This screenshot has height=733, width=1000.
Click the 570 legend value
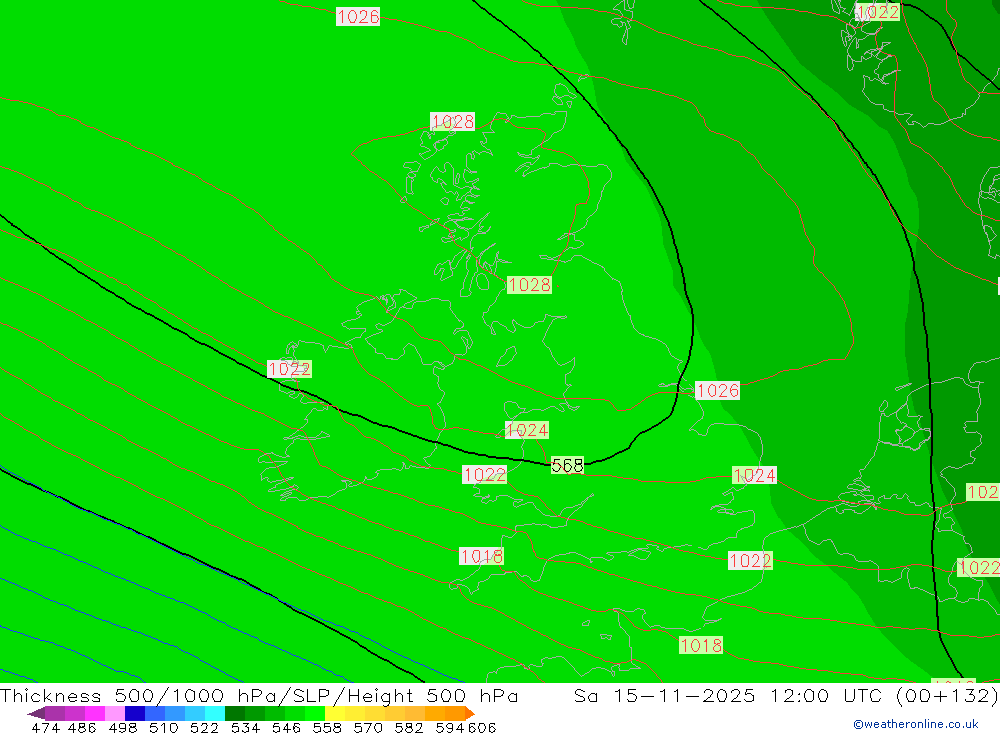click(x=367, y=727)
